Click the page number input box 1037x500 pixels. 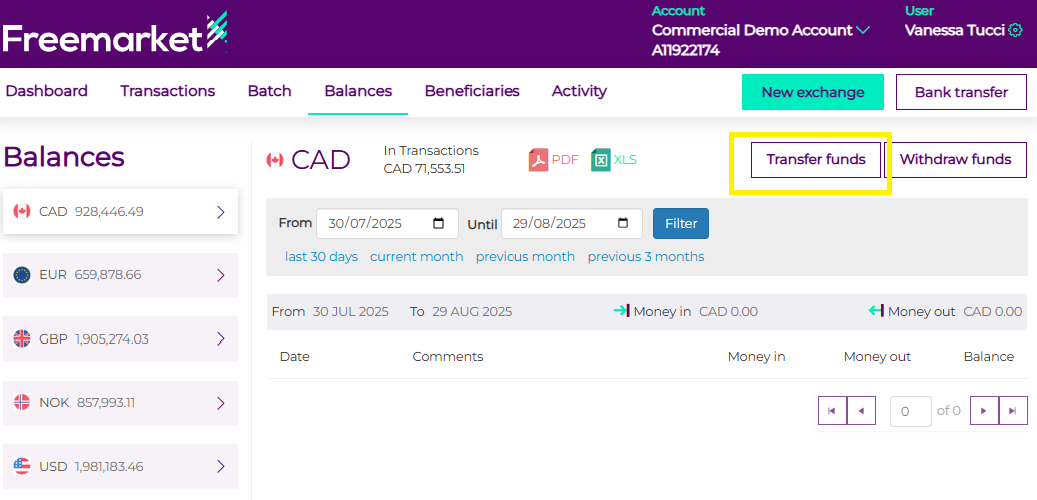click(910, 411)
